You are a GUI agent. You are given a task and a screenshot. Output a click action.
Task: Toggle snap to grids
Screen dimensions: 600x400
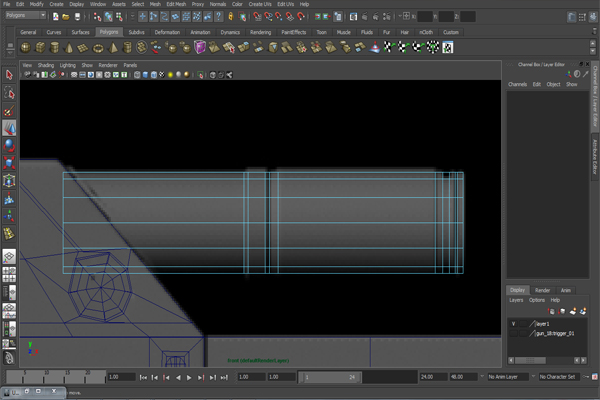click(x=257, y=16)
